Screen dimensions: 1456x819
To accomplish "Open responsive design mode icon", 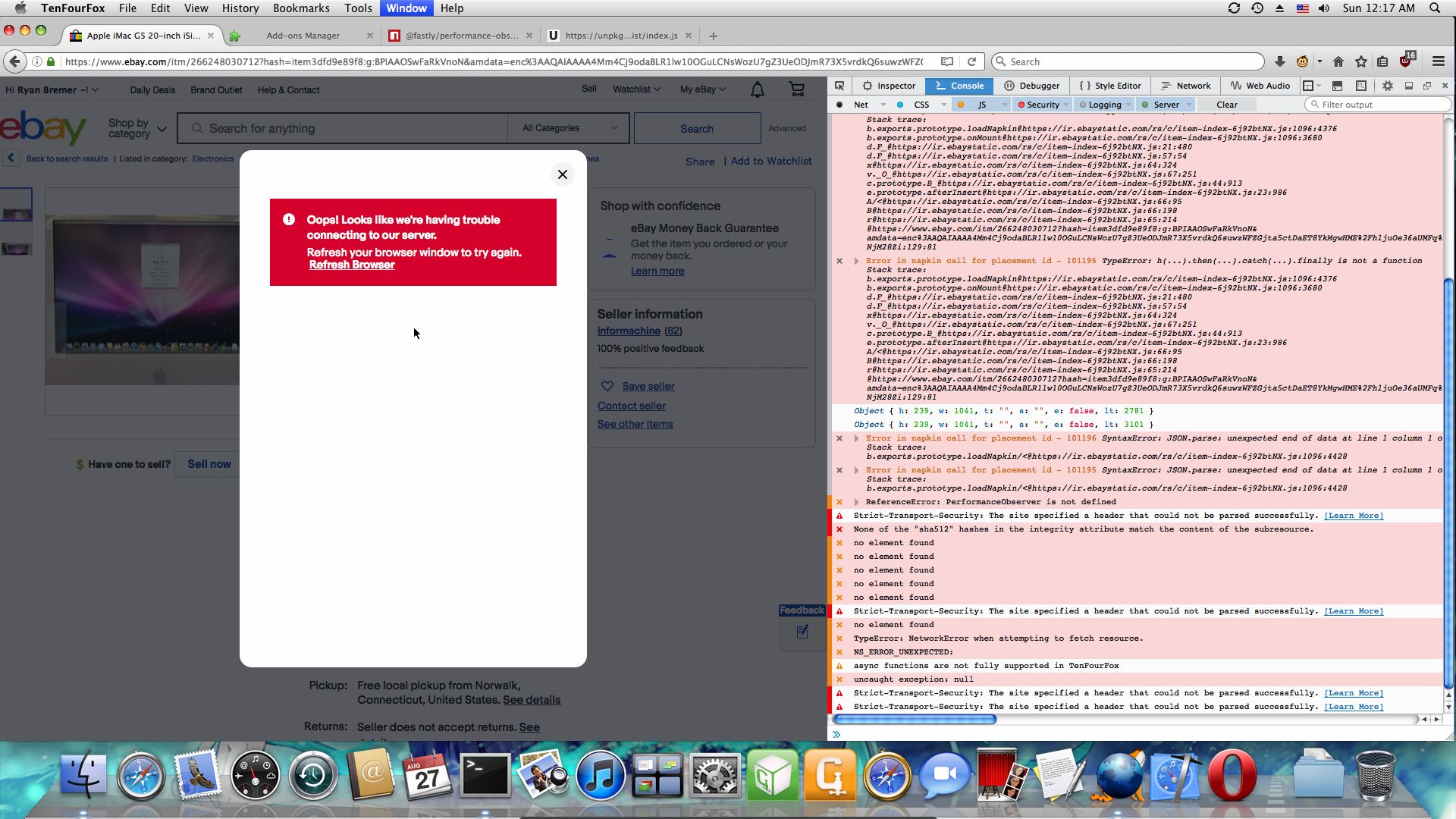I will pyautogui.click(x=1361, y=86).
